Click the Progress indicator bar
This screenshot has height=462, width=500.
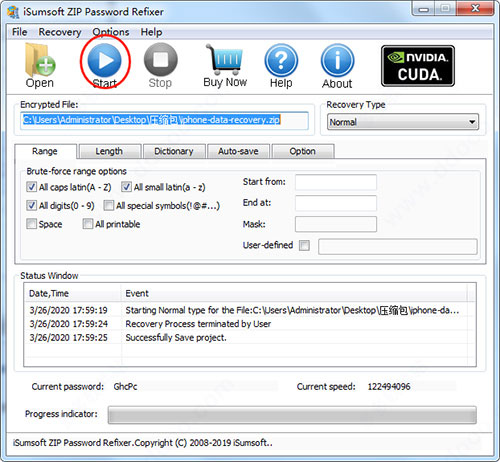292,415
